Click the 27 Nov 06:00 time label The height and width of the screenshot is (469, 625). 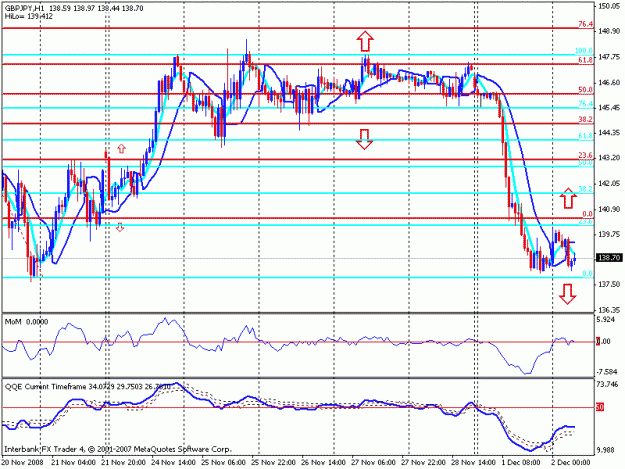tap(373, 463)
